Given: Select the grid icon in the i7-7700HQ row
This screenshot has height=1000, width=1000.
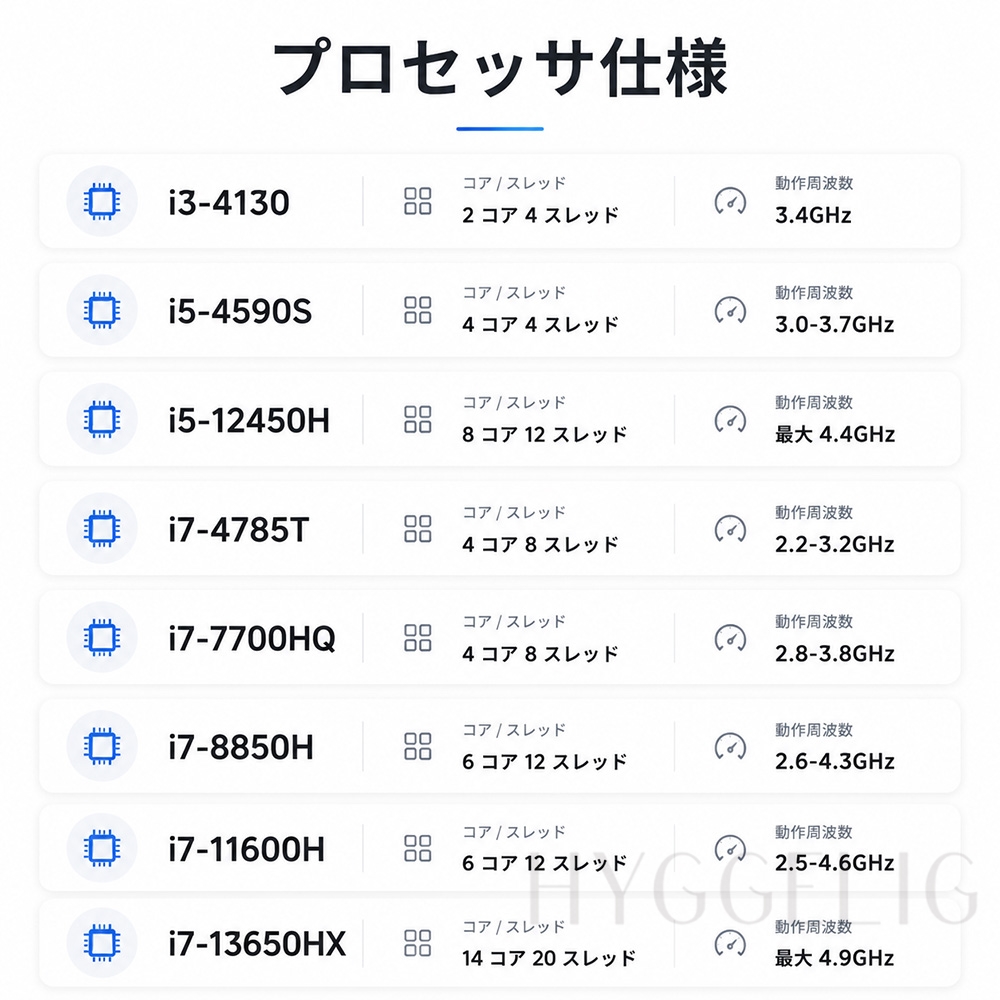Looking at the screenshot, I should [x=418, y=638].
